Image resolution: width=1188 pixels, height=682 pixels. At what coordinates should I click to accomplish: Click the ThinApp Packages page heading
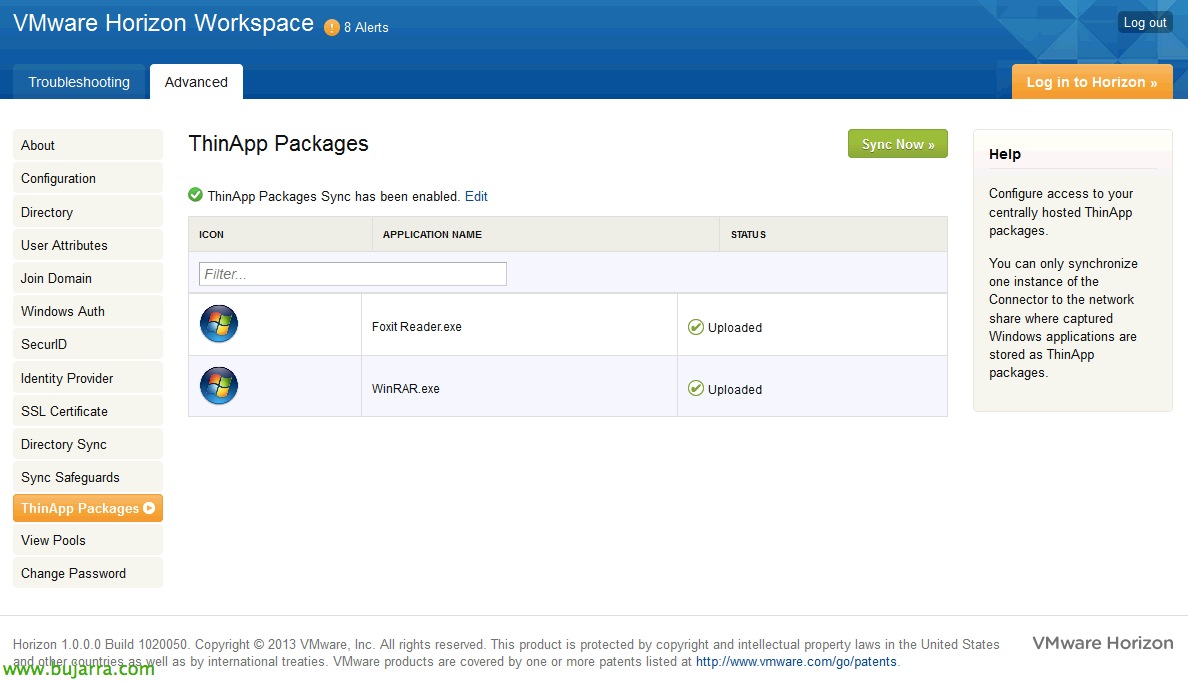tap(278, 143)
